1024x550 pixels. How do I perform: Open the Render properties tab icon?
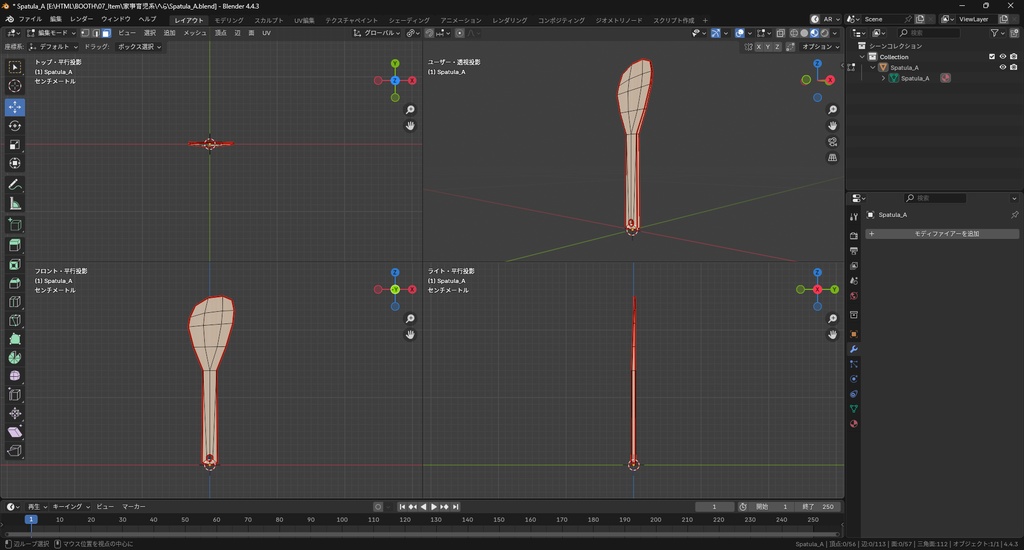click(854, 235)
